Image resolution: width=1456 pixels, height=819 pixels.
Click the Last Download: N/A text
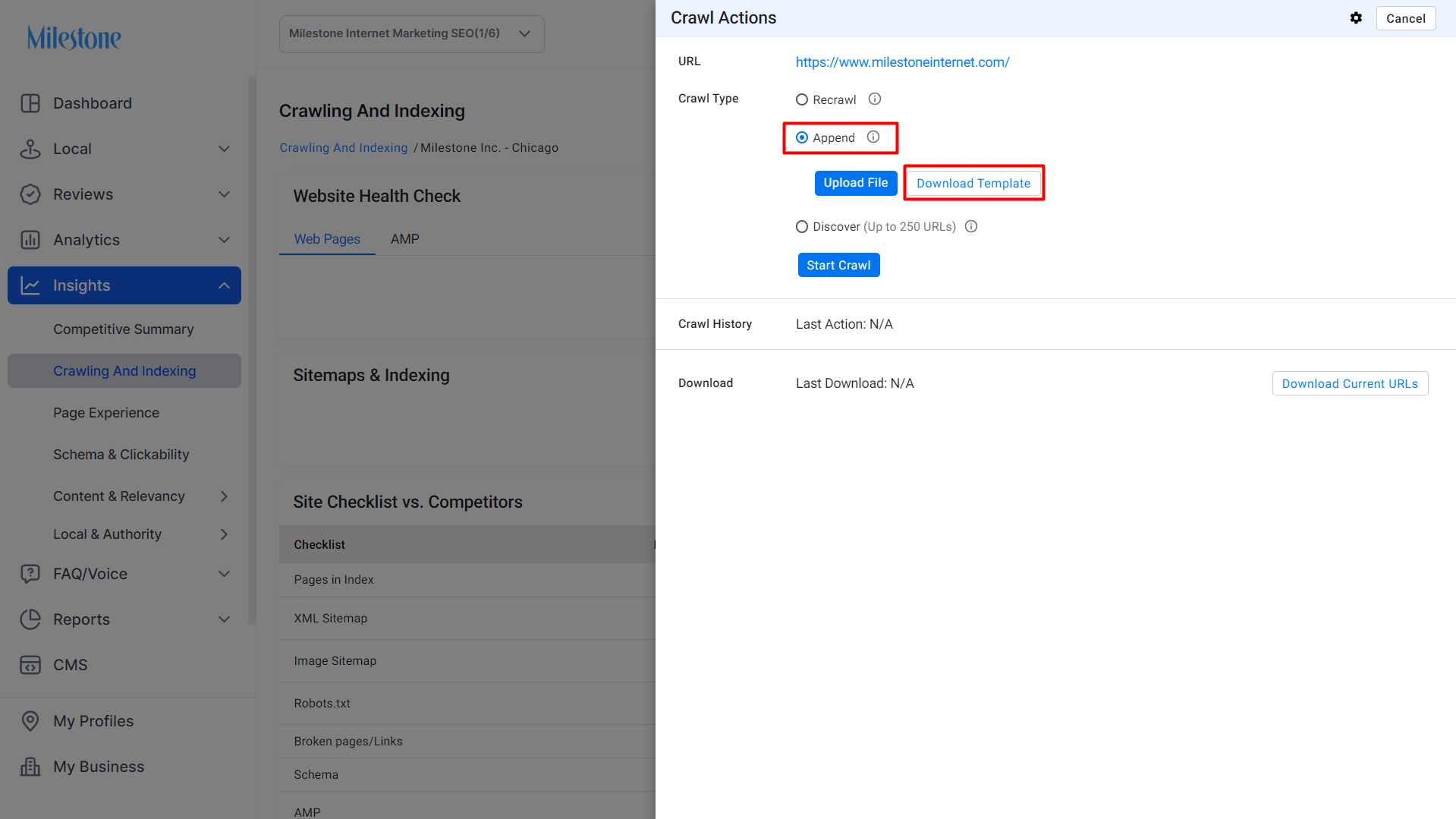click(854, 383)
